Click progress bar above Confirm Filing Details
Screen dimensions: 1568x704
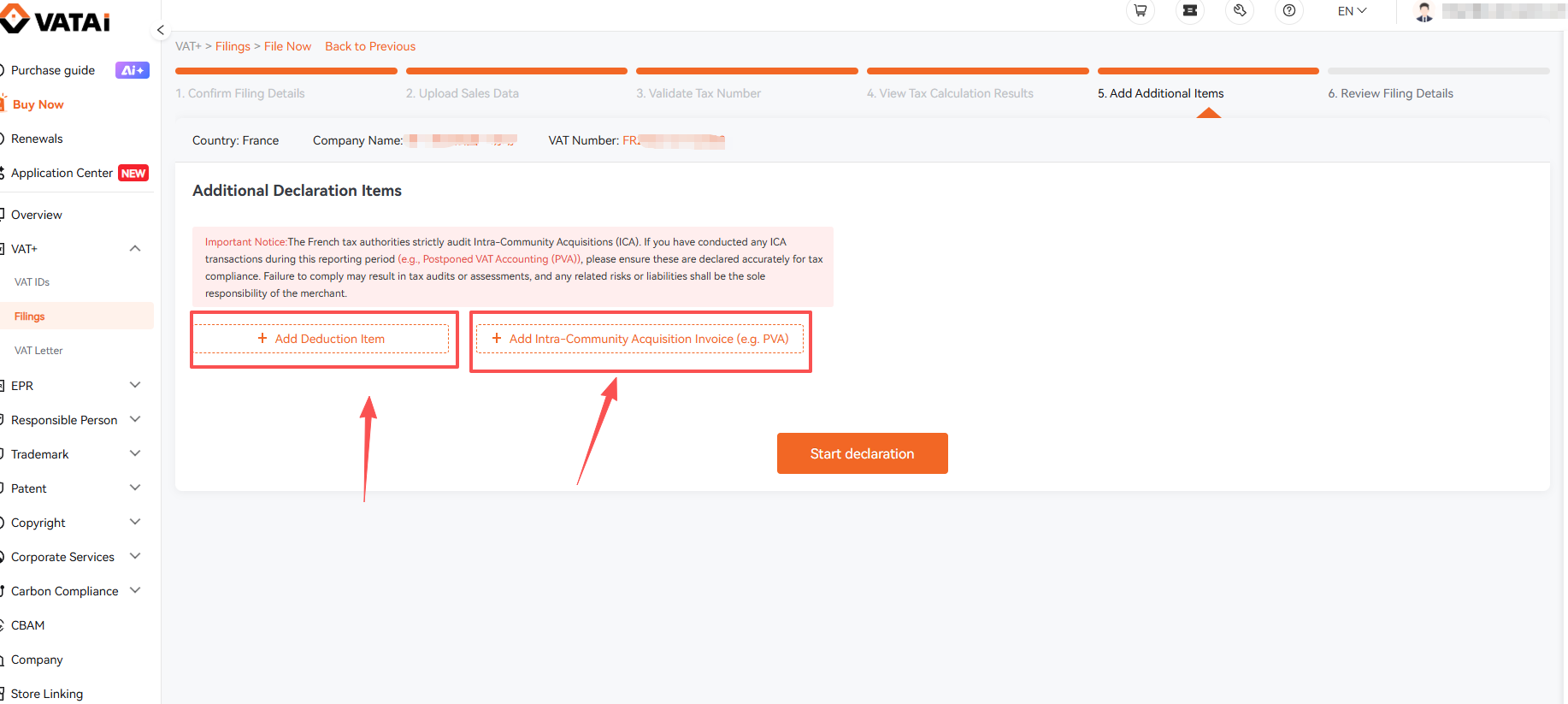pos(286,71)
